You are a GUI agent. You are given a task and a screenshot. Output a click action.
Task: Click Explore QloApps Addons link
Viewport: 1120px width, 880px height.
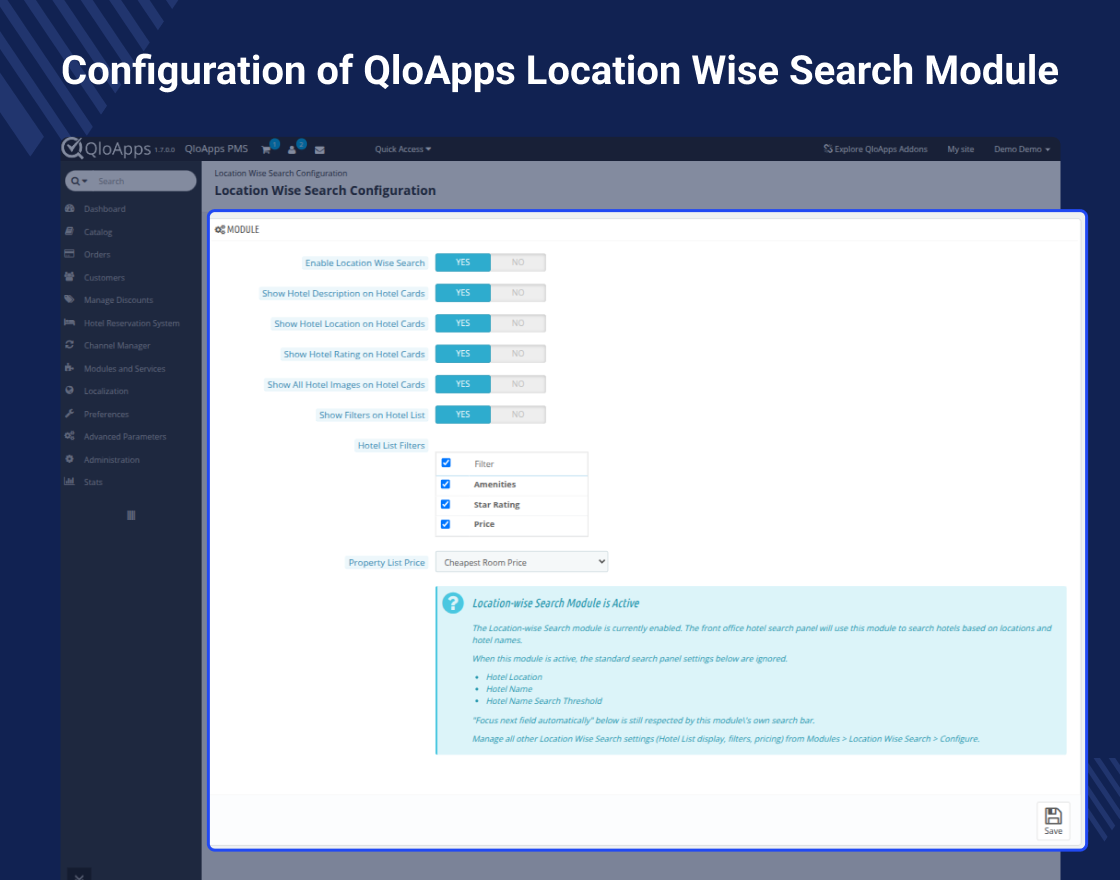click(x=875, y=149)
